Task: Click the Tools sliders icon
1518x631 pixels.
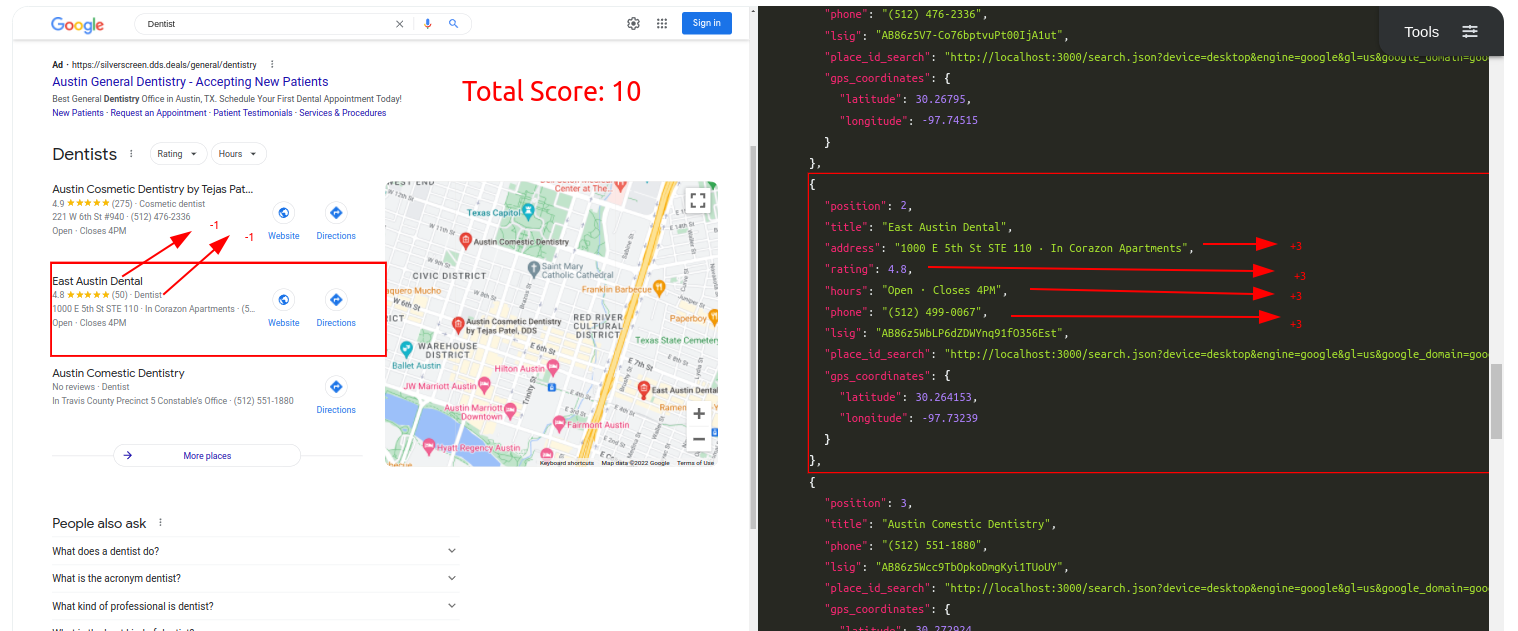Action: point(1470,32)
